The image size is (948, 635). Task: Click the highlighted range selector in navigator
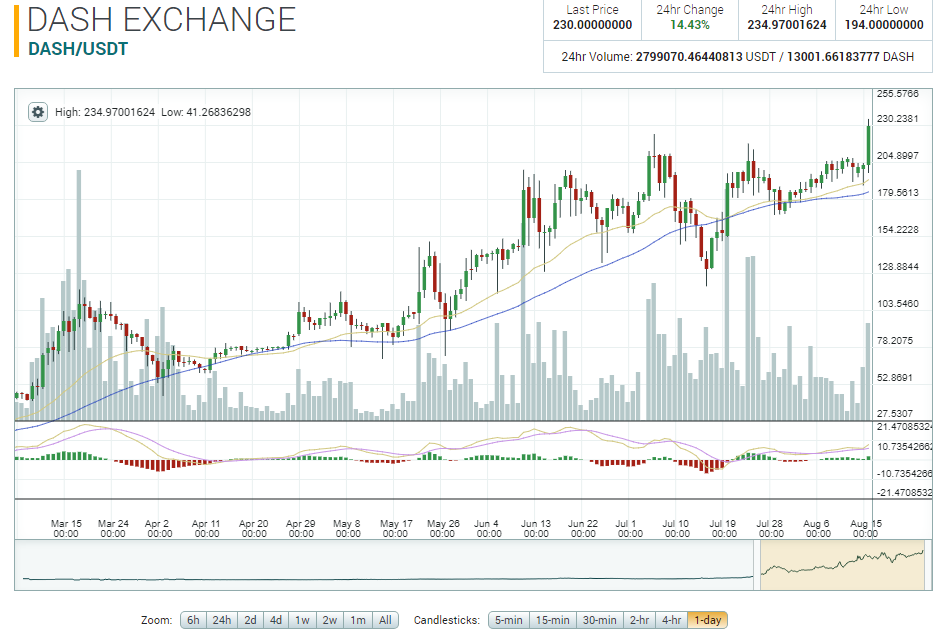[842, 565]
